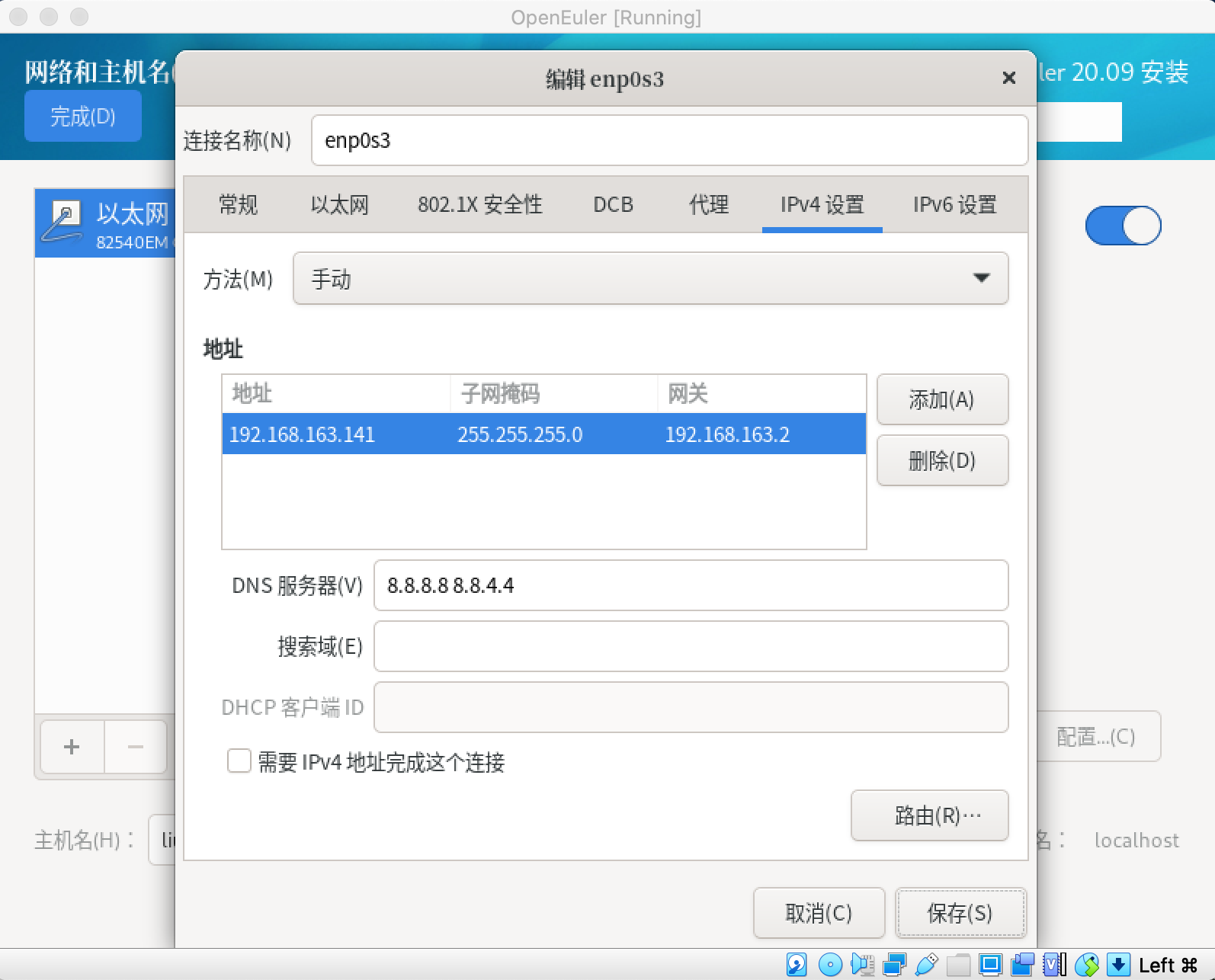The image size is (1215, 980).
Task: Switch to the 以太网 (Ethernet) tab
Action: pyautogui.click(x=339, y=204)
